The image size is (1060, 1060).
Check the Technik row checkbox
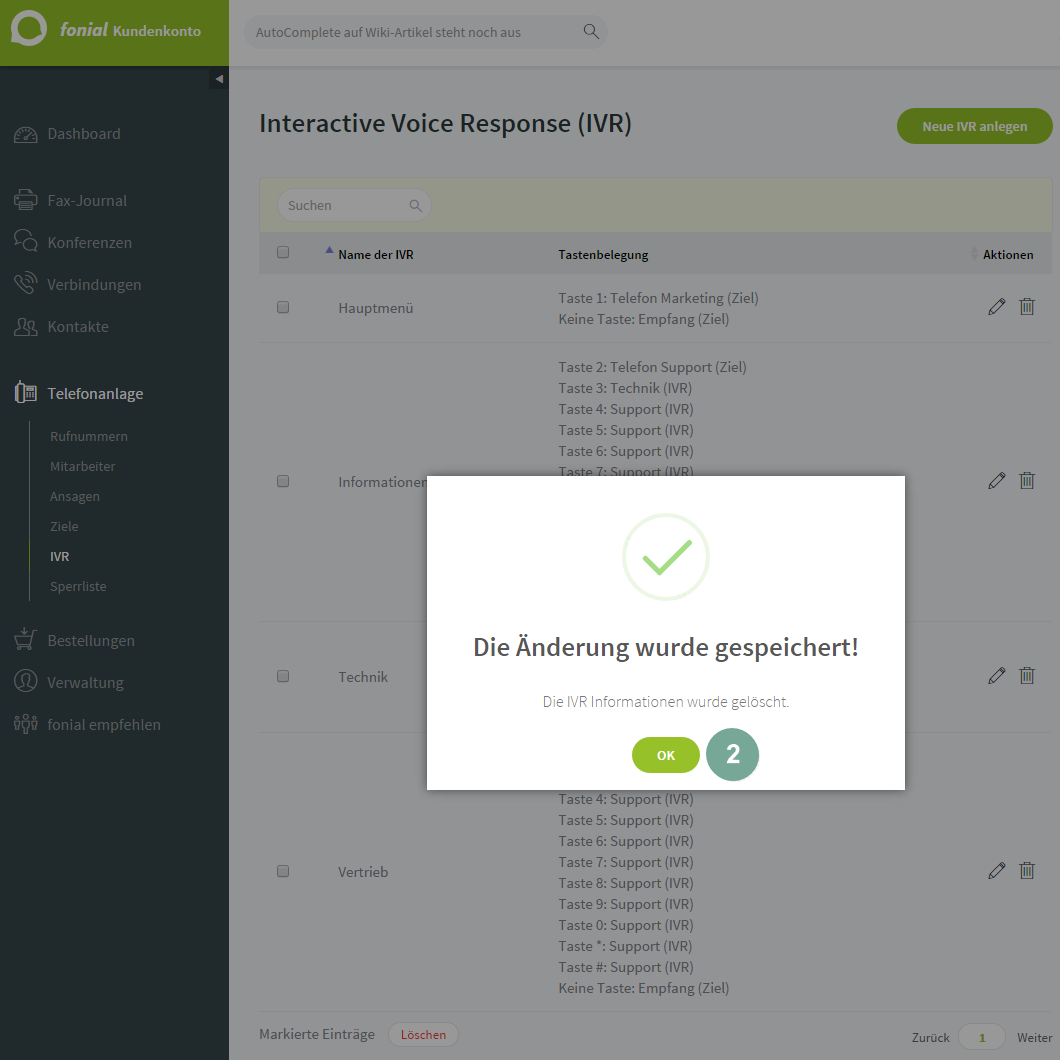283,676
